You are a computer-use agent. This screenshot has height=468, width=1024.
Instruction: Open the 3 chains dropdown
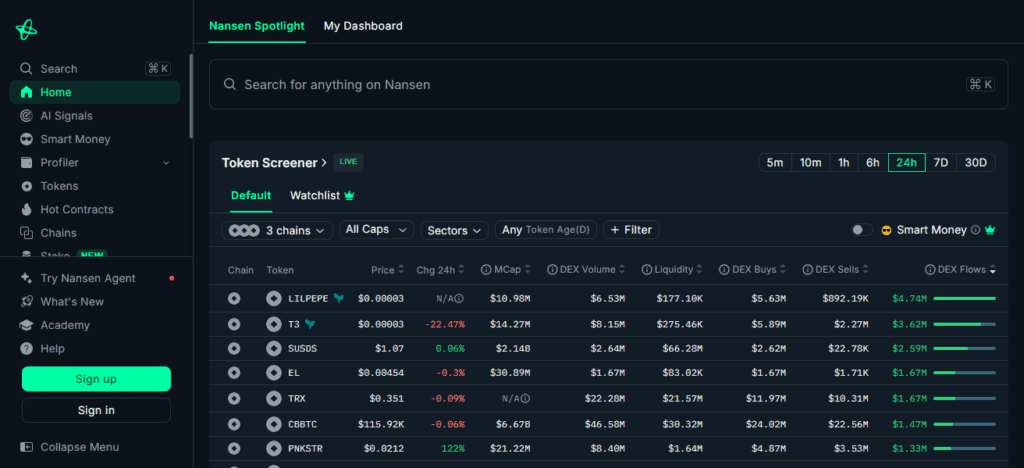[277, 230]
